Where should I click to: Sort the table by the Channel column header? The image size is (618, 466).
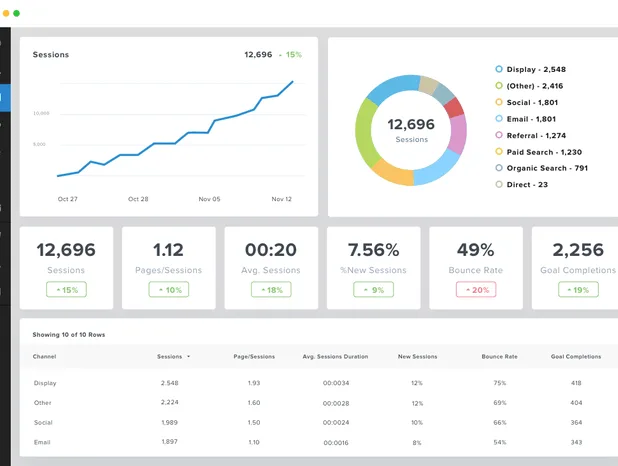coord(44,356)
